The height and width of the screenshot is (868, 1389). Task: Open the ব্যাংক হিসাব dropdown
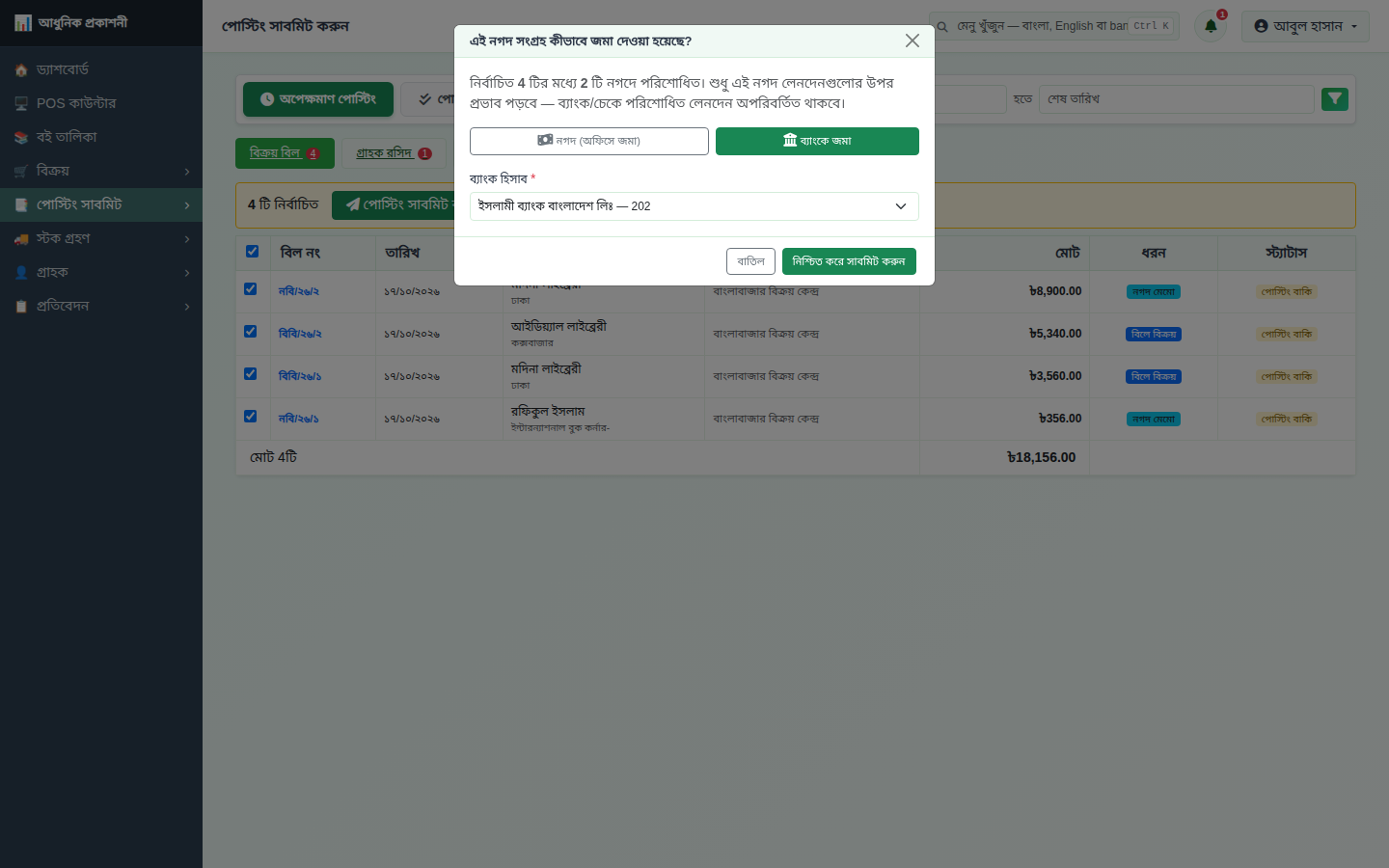coord(694,206)
